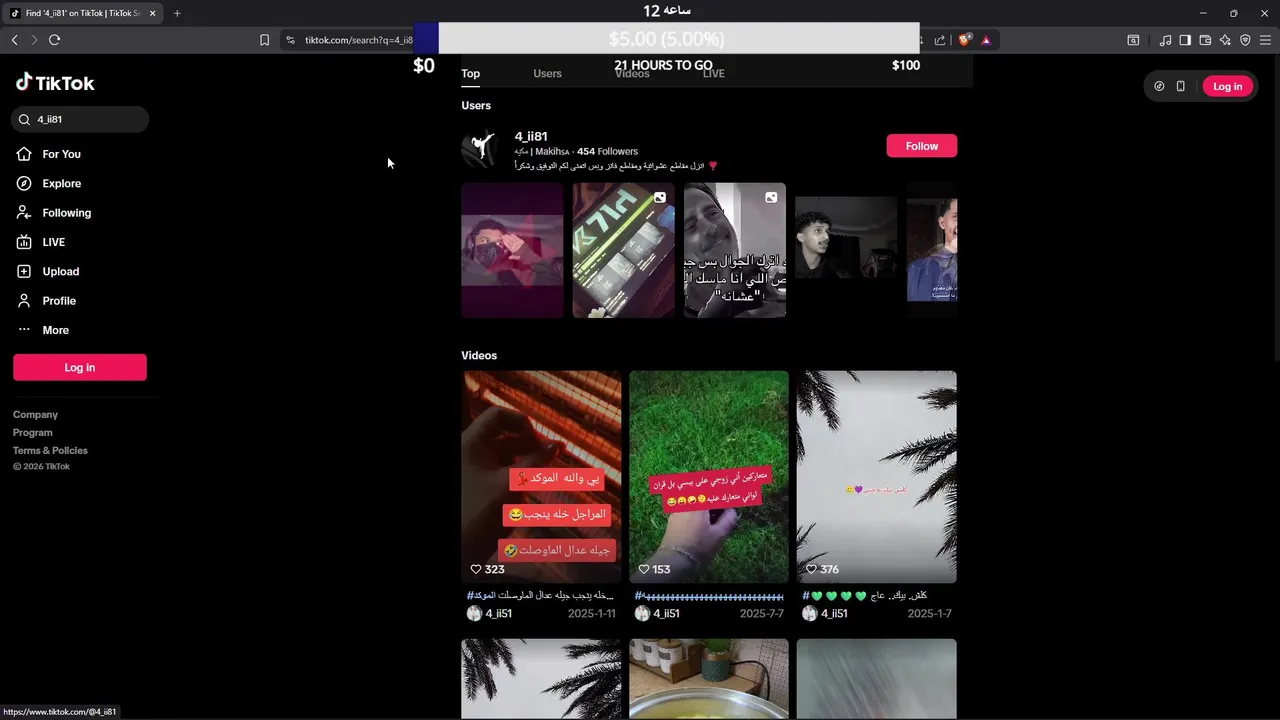The image size is (1280, 720).
Task: Go back using the browser back arrow
Action: point(14,40)
